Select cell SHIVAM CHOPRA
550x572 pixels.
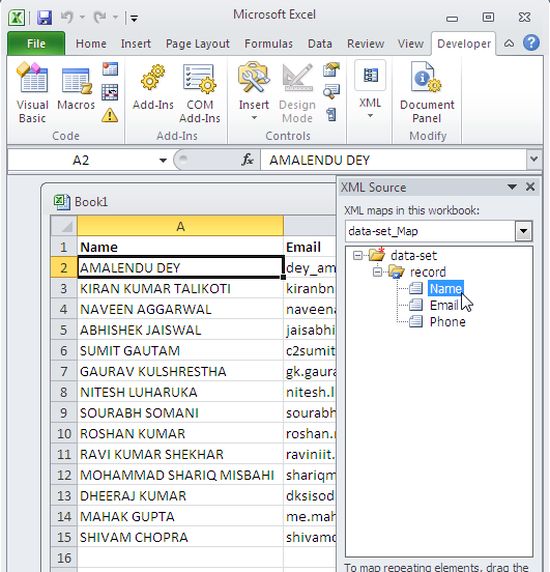(x=180, y=537)
